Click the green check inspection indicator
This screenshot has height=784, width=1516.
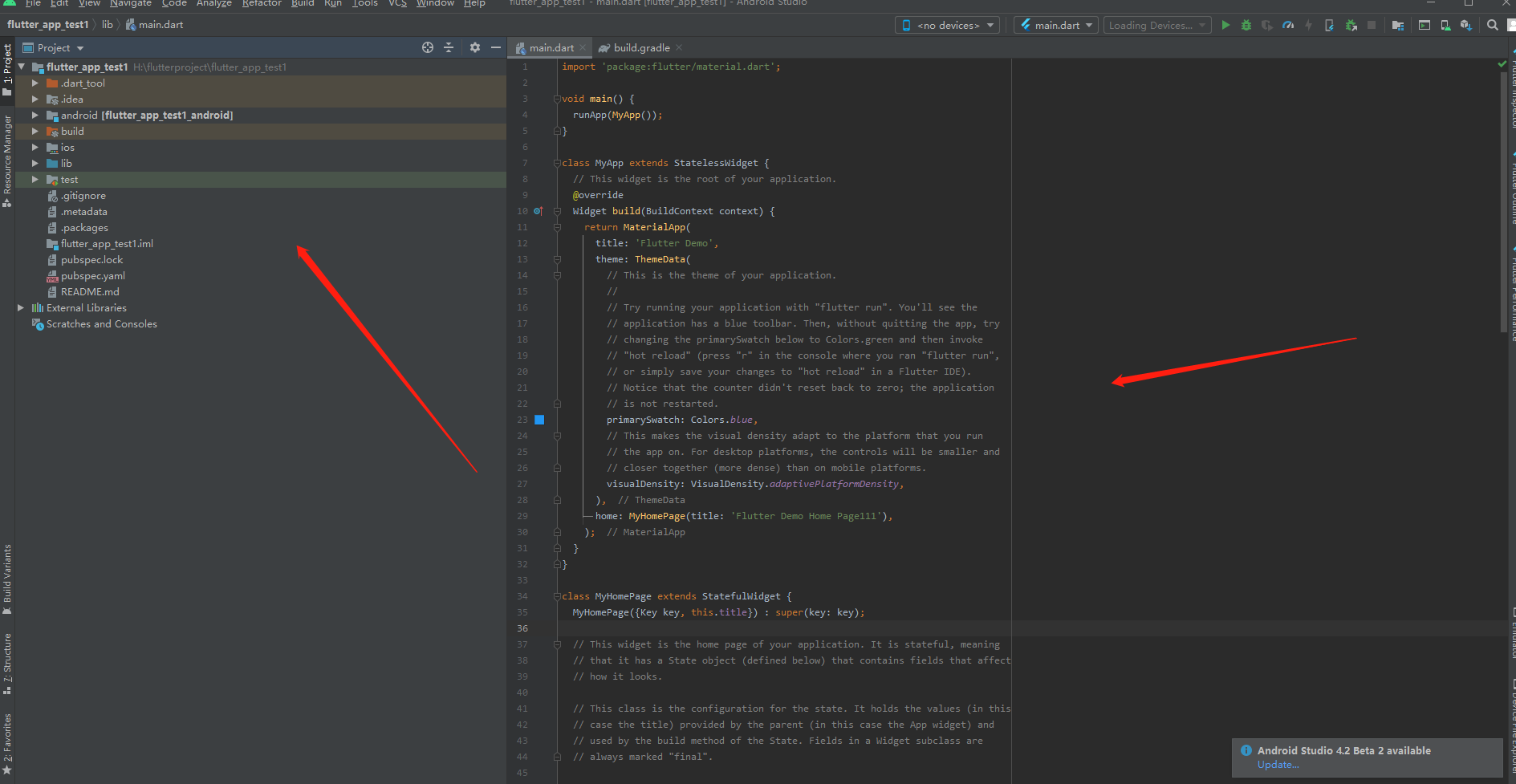(1502, 64)
